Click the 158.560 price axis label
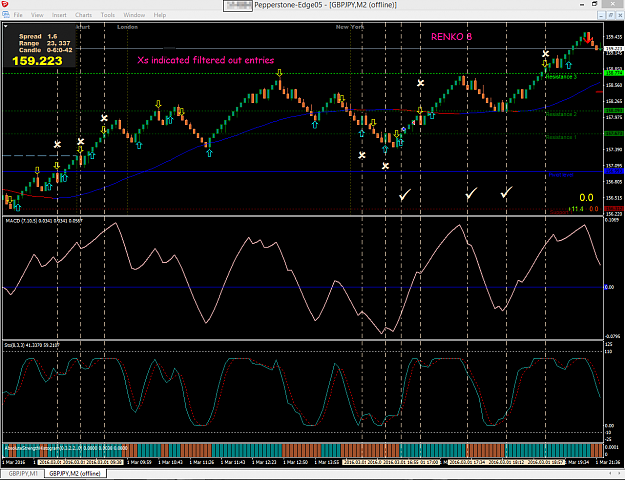Image resolution: width=625 pixels, height=480 pixels. click(x=614, y=85)
